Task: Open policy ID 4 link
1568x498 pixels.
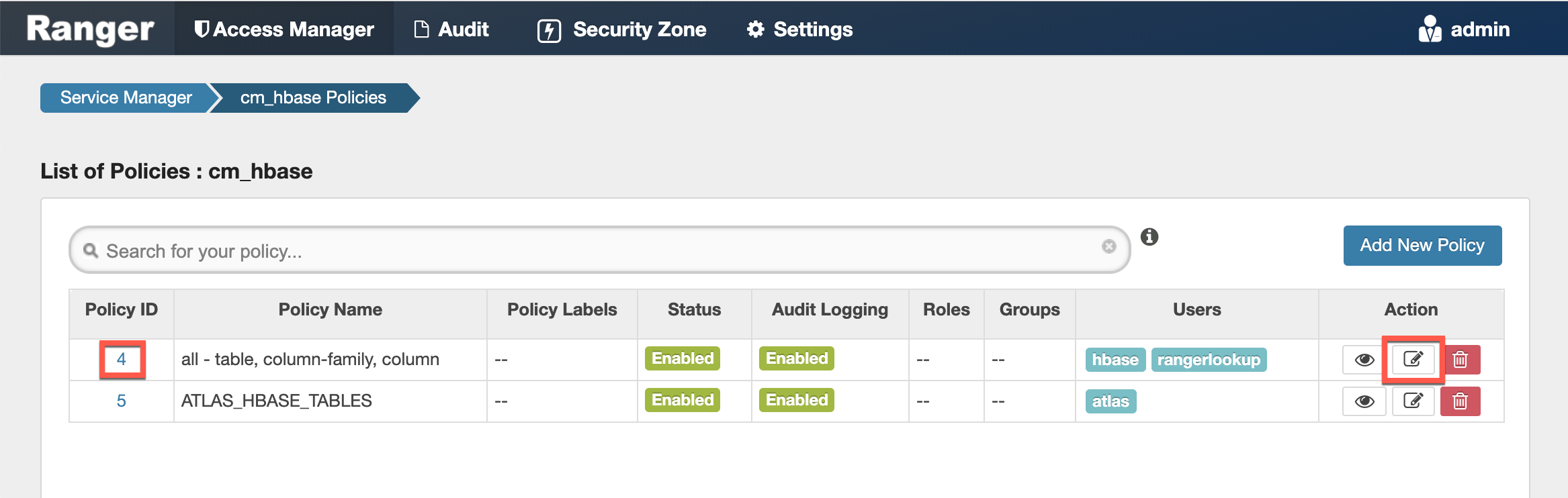Action: [x=122, y=359]
